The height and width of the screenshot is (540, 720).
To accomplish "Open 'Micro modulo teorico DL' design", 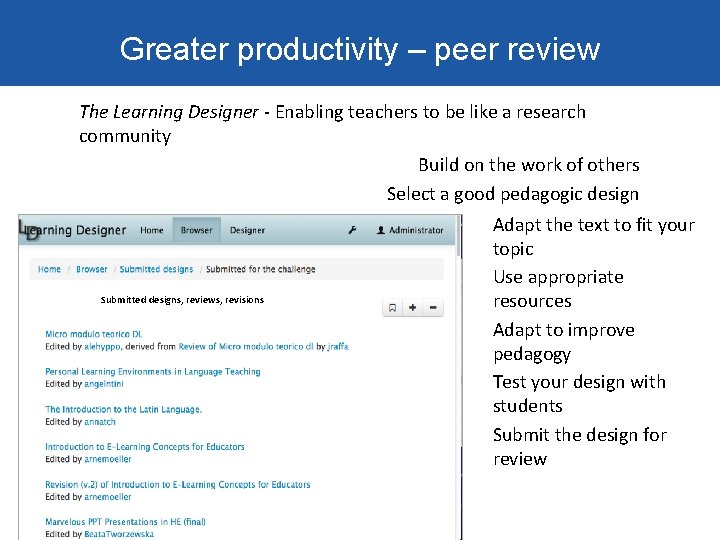I will [94, 334].
